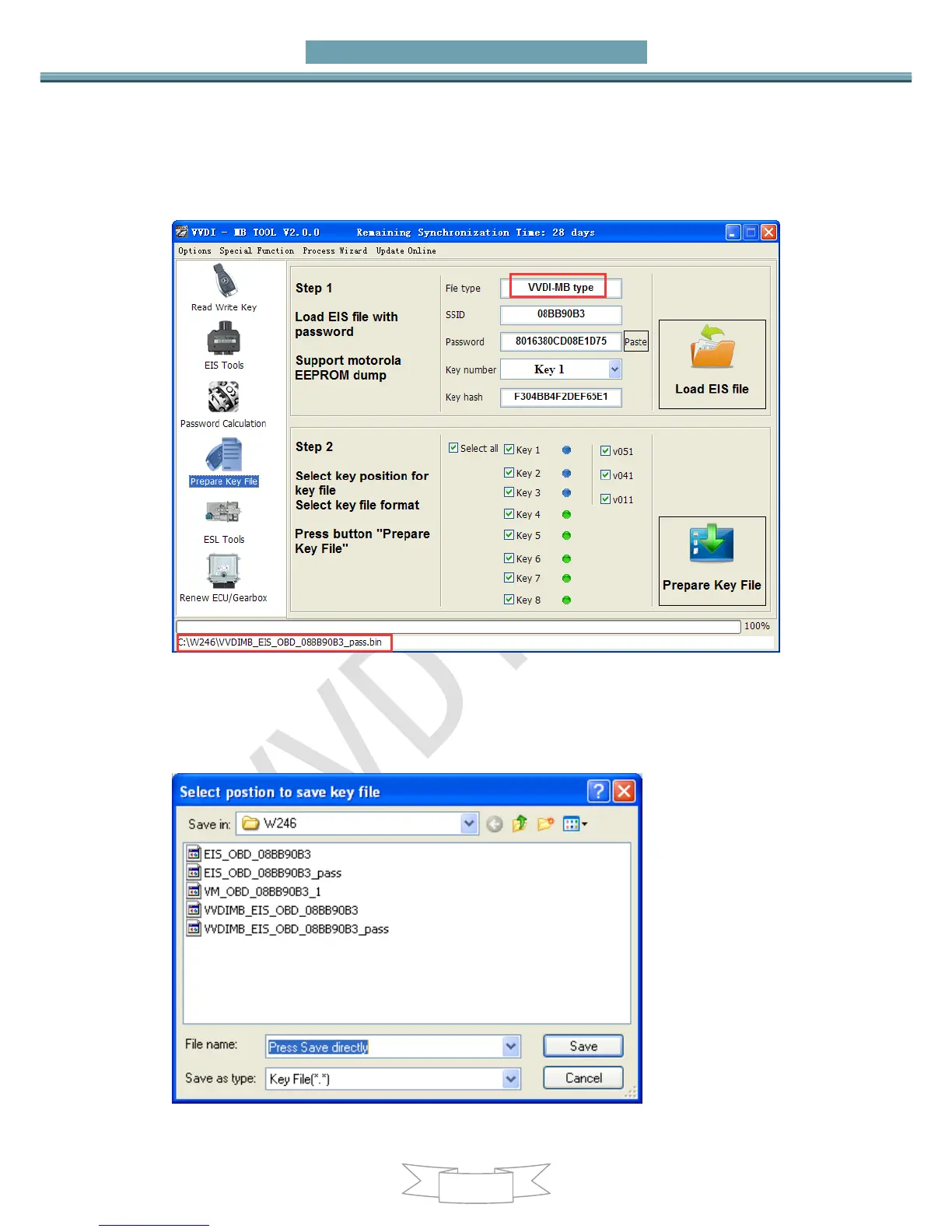Click the Cancel button in dialog
952x1232 pixels.
click(x=583, y=1078)
